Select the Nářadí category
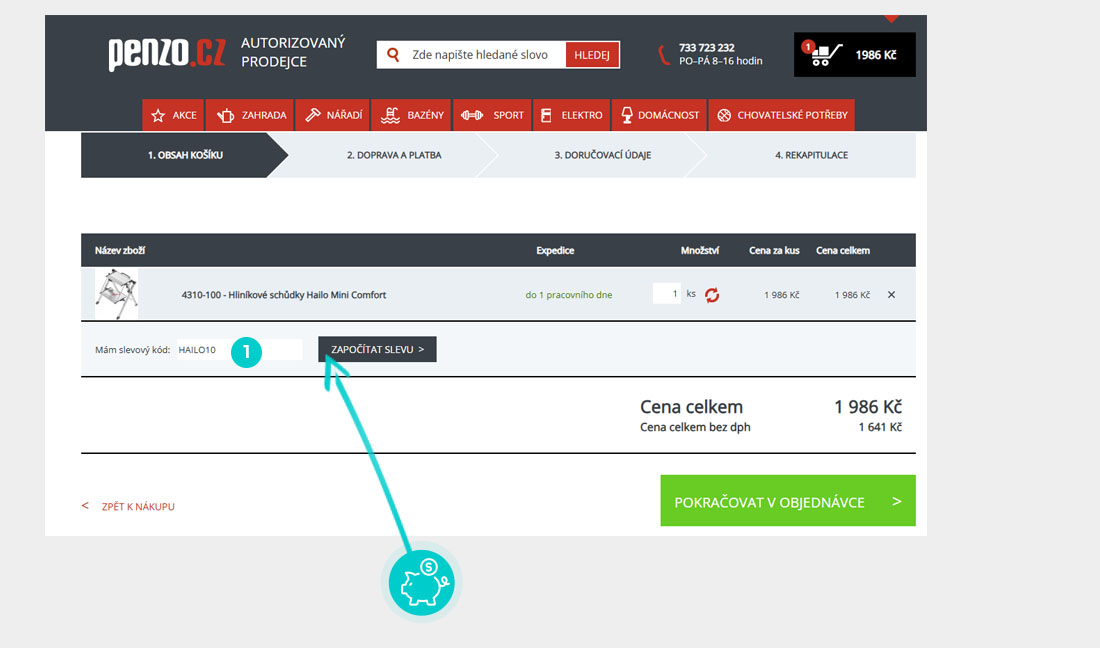Screen dimensions: 1100x648 tap(334, 115)
